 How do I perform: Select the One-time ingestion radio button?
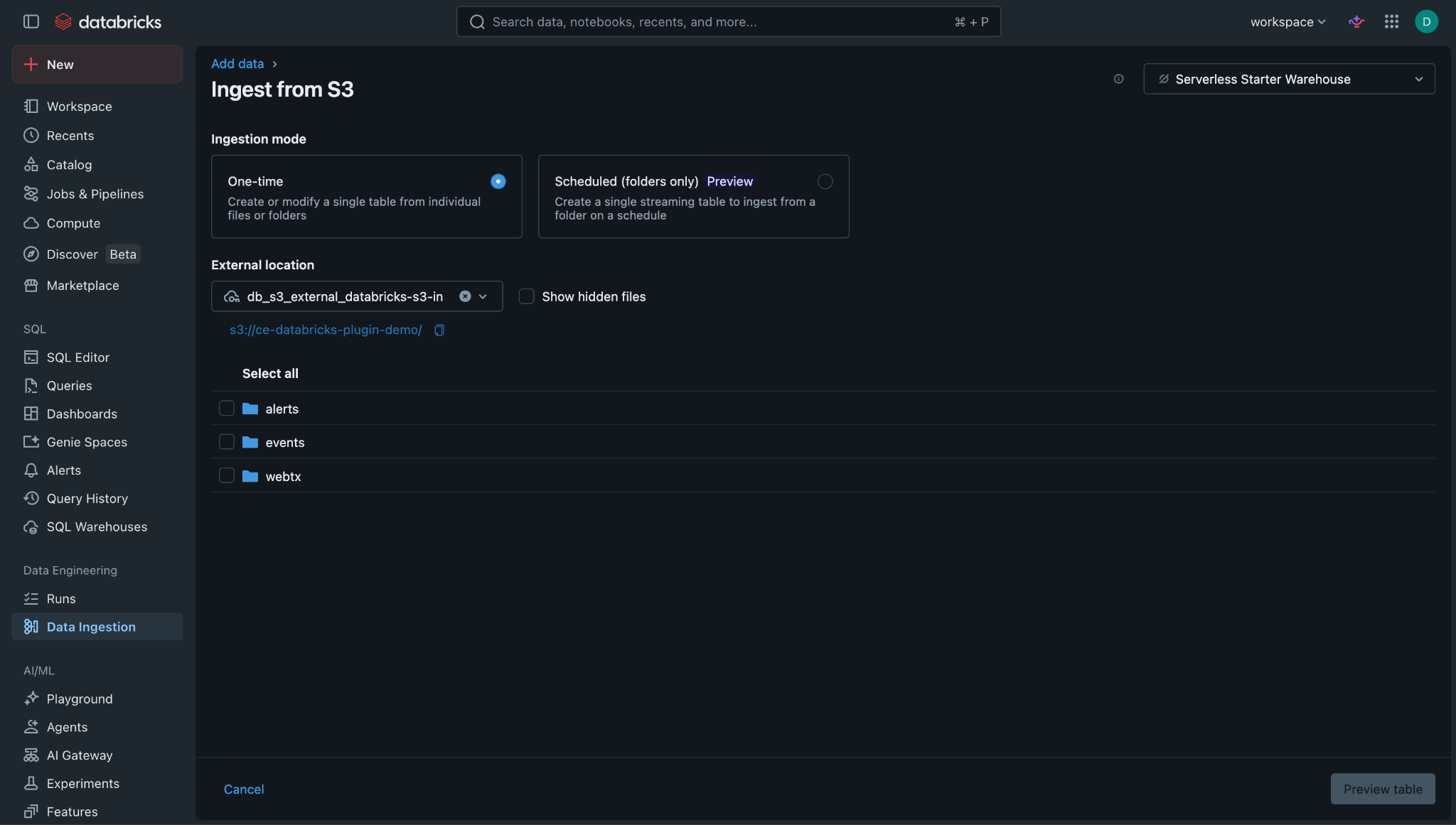(x=498, y=181)
